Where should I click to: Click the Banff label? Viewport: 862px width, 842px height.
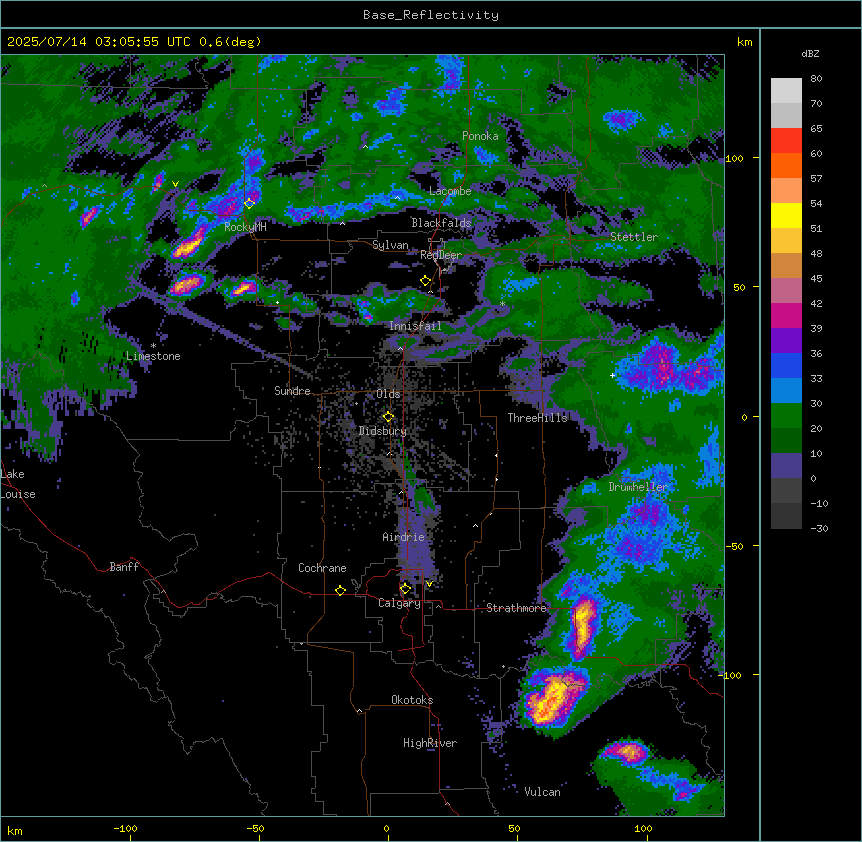(124, 567)
